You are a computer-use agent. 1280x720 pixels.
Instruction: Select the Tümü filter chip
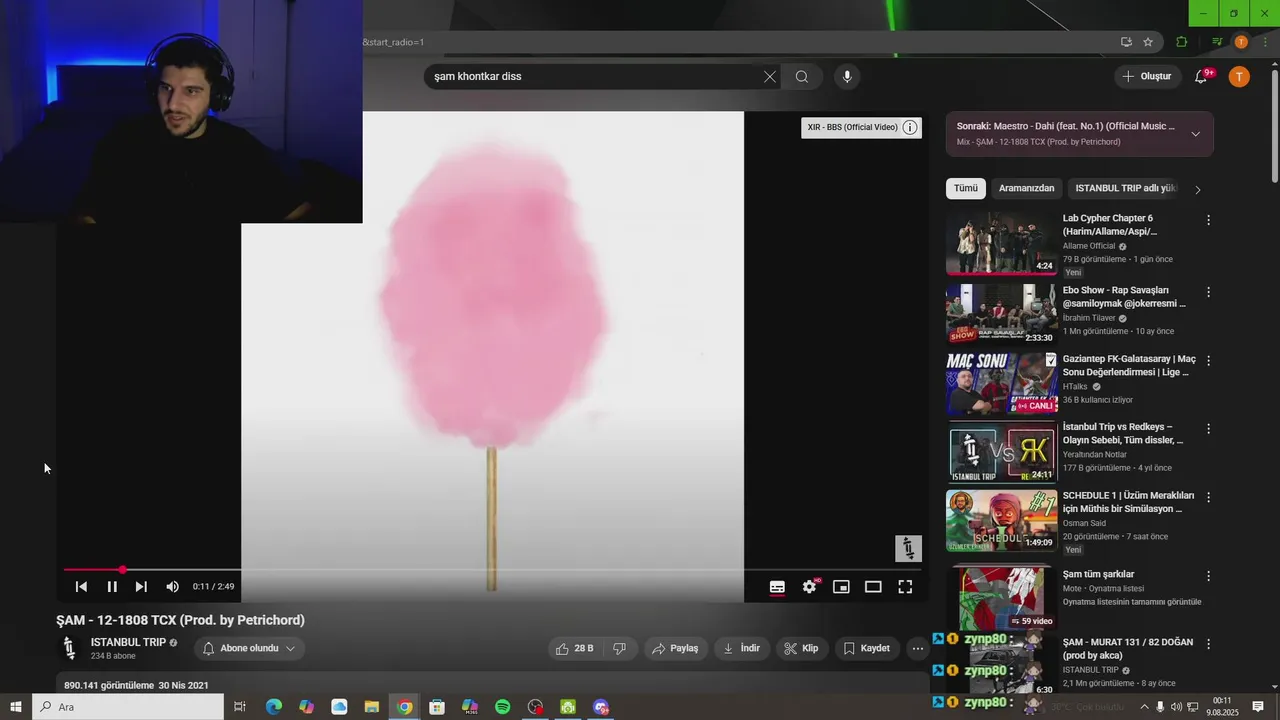[966, 188]
